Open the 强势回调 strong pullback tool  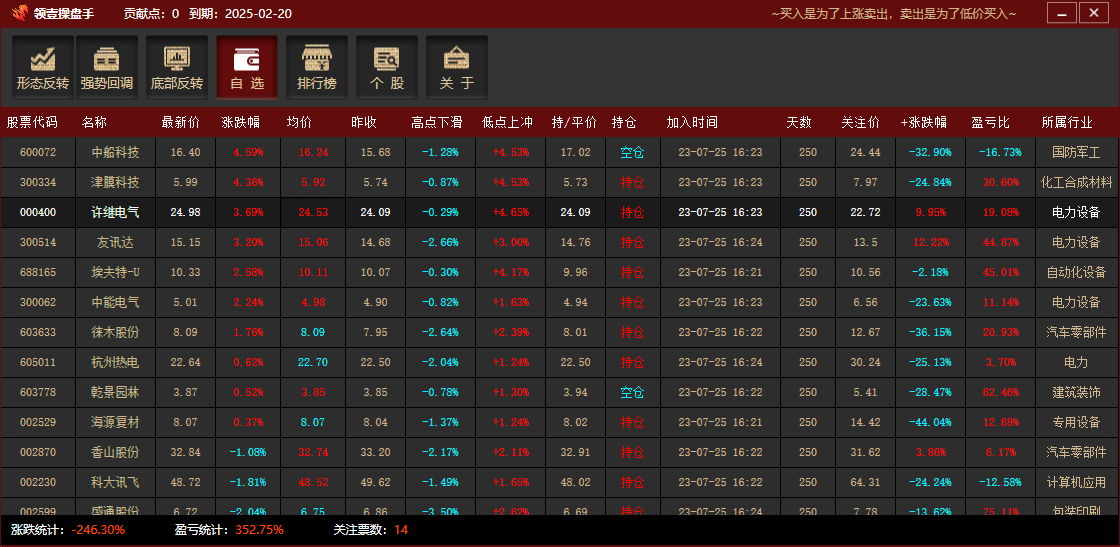coord(107,68)
